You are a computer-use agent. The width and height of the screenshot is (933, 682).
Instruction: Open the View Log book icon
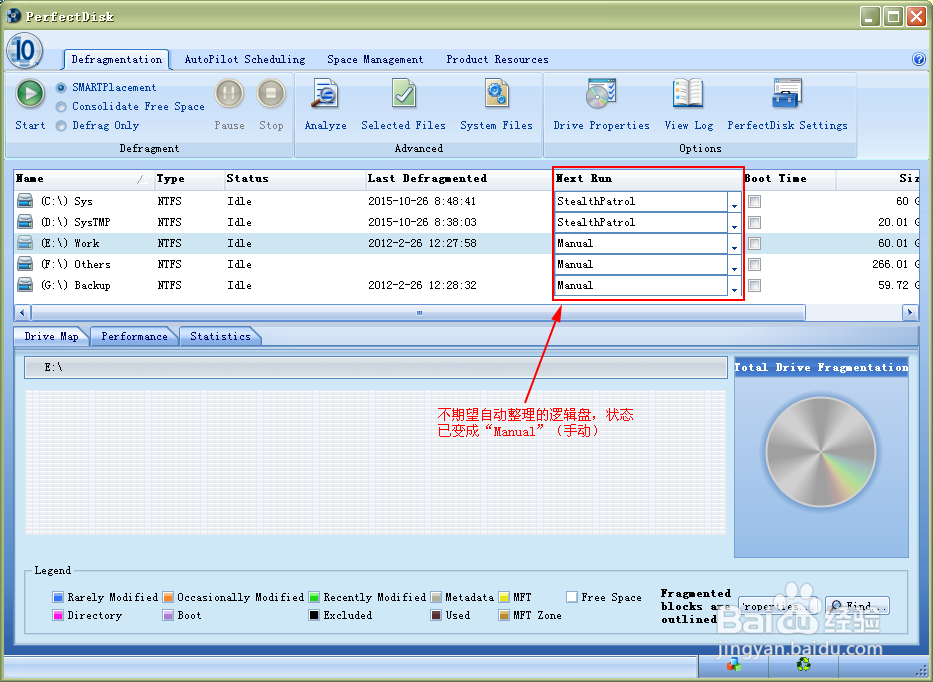(688, 94)
